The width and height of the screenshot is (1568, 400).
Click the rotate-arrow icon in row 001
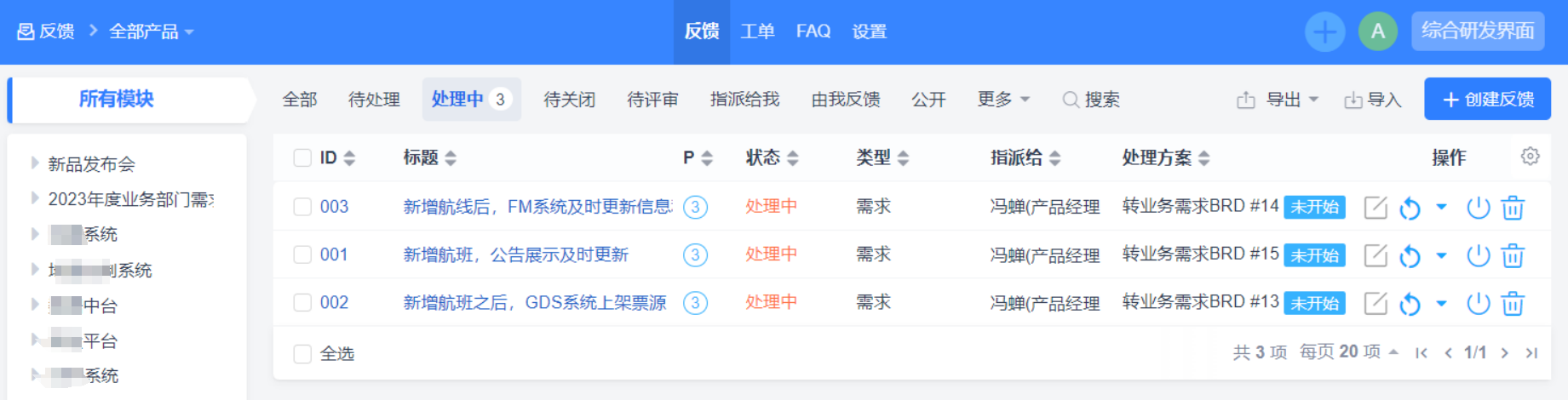1410,256
